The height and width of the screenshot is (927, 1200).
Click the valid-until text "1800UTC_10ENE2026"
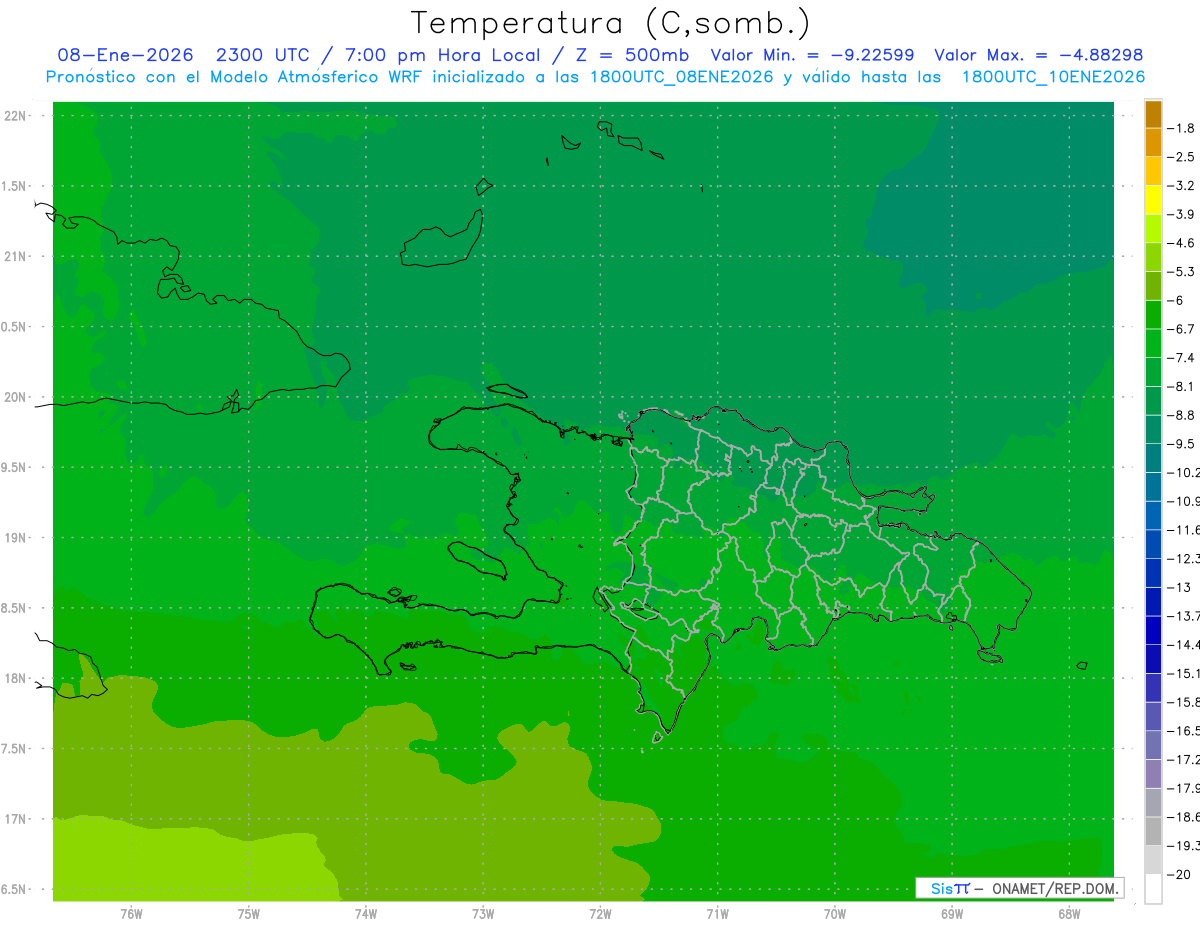tap(1053, 77)
